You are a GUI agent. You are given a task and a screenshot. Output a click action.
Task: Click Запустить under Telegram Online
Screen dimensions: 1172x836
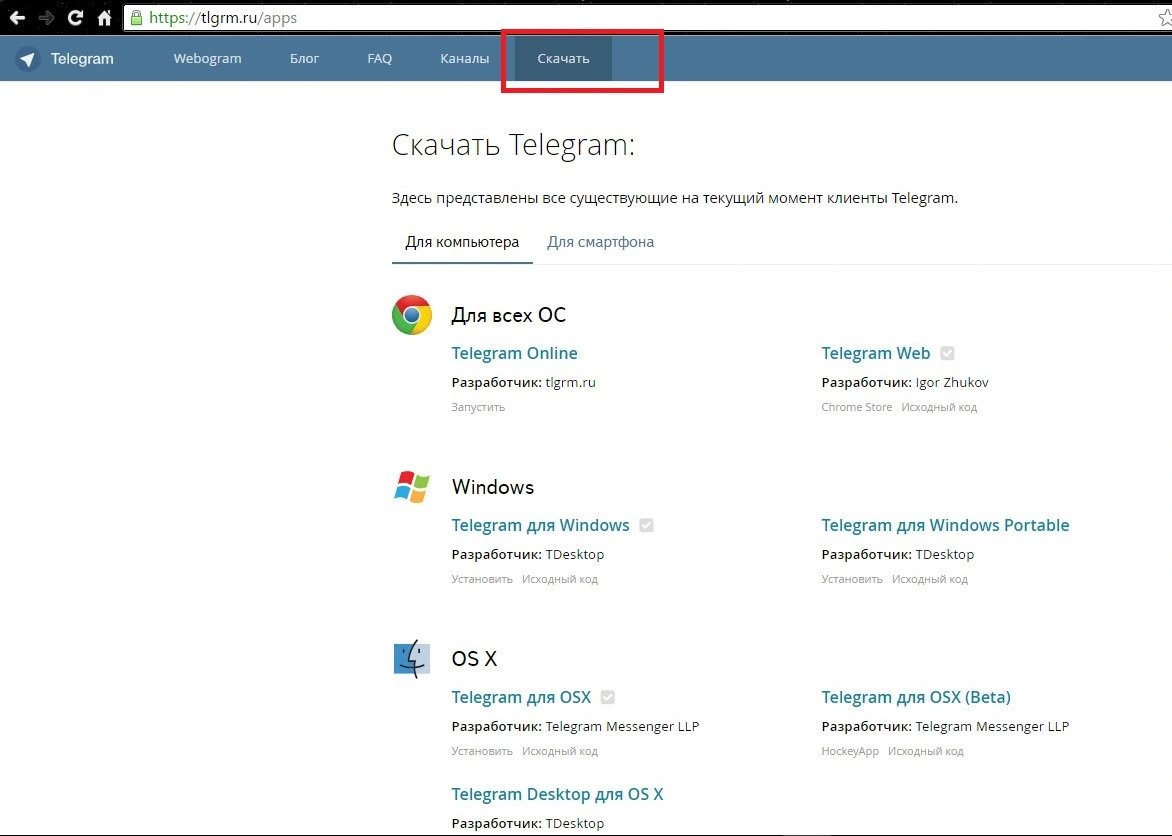(478, 407)
